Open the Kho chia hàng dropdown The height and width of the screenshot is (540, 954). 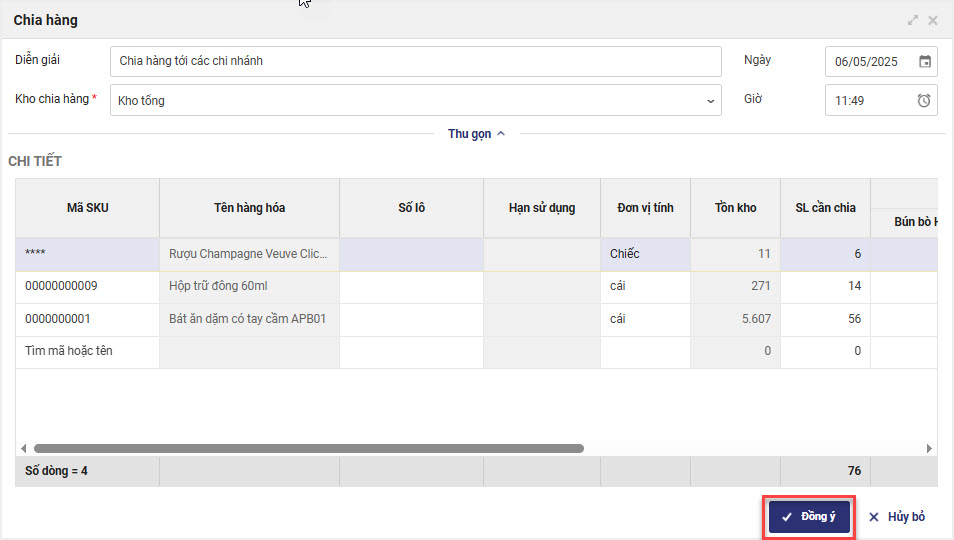tap(711, 100)
